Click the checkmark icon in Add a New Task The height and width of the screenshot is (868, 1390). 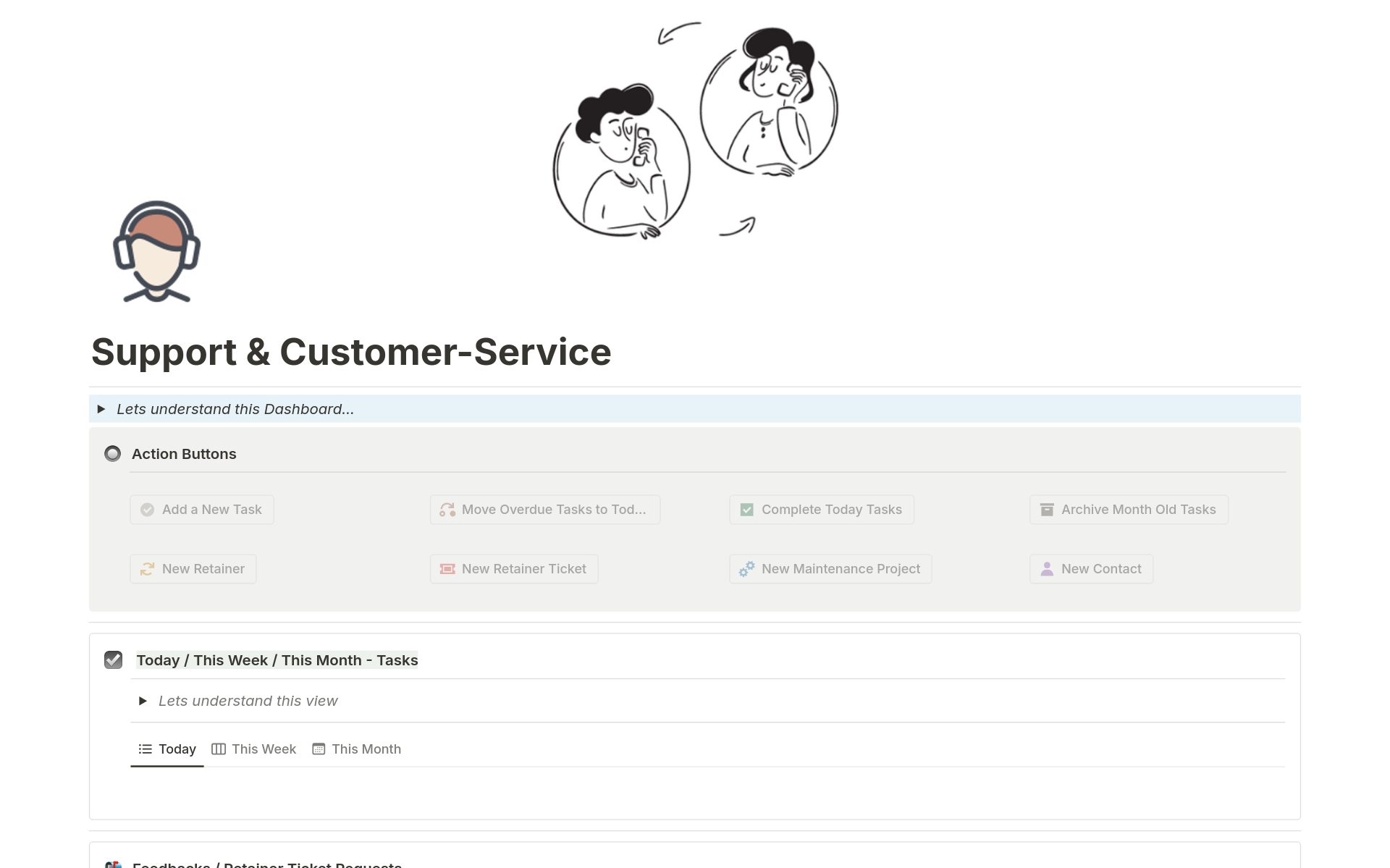point(147,510)
